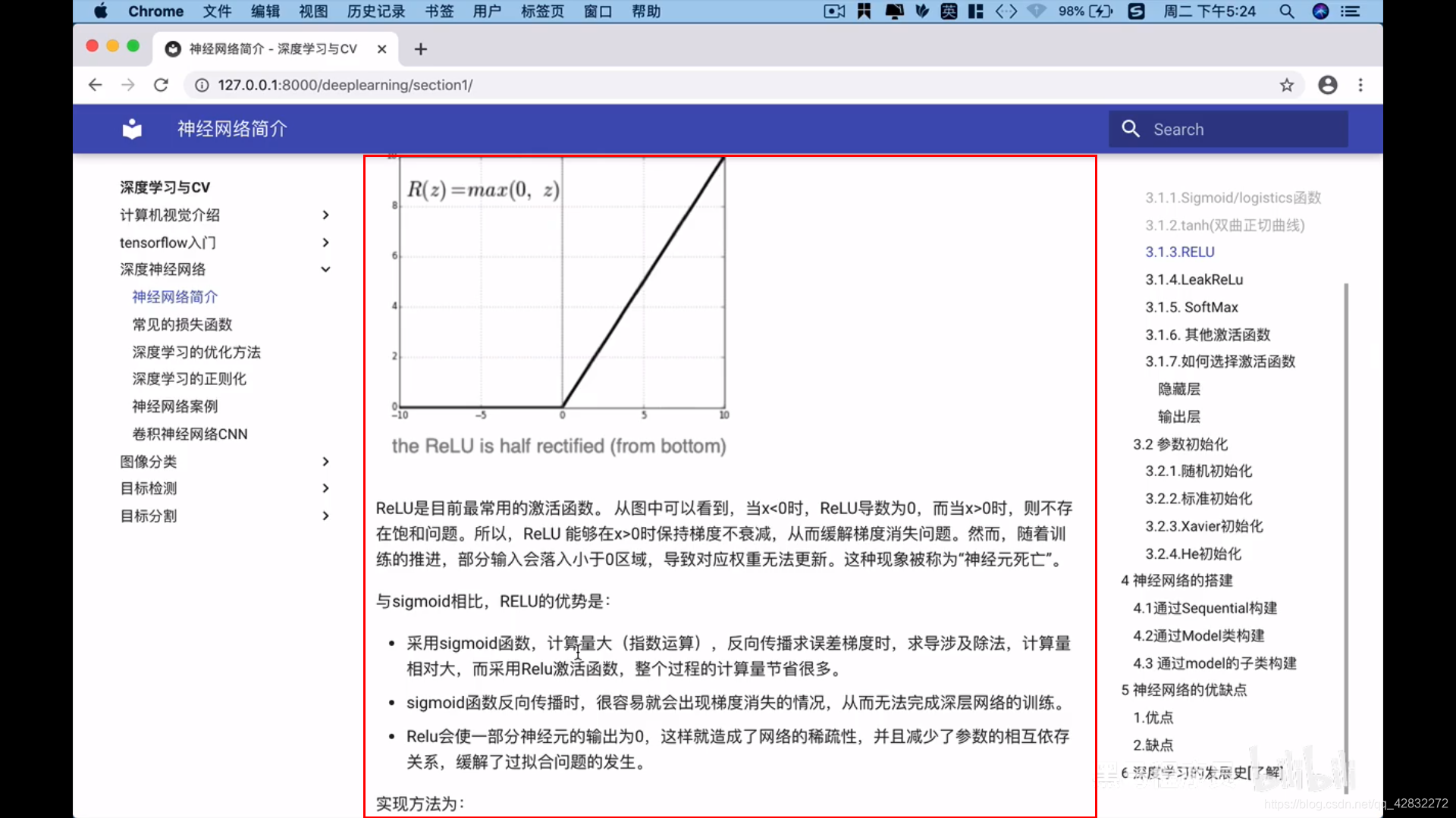This screenshot has width=1456, height=818.
Task: Jump to 3.2 参数初始化 section
Action: (1180, 444)
